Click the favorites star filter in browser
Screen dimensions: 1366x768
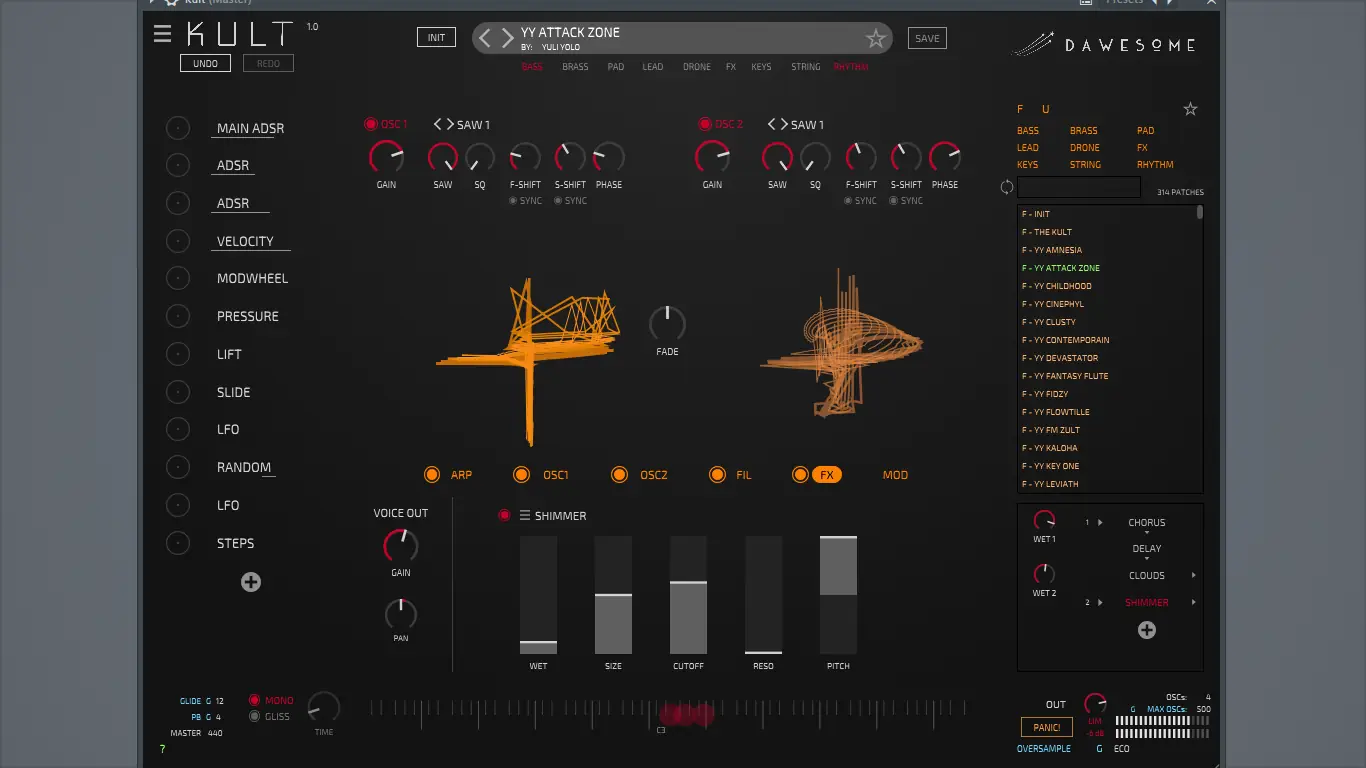click(1190, 109)
